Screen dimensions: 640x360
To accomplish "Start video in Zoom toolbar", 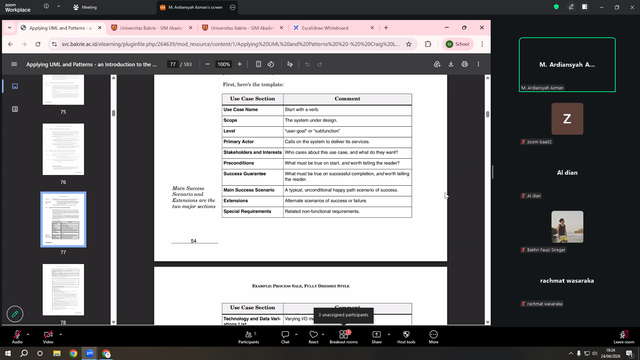I will pyautogui.click(x=48, y=337).
